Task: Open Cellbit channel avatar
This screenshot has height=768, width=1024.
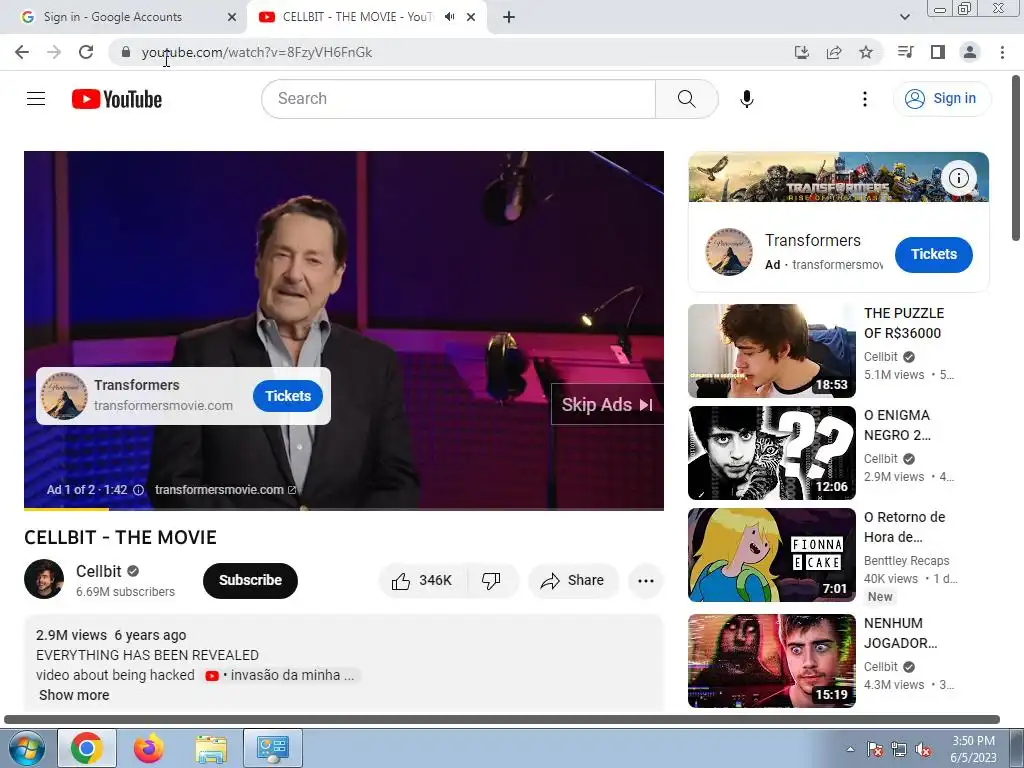Action: pos(44,579)
